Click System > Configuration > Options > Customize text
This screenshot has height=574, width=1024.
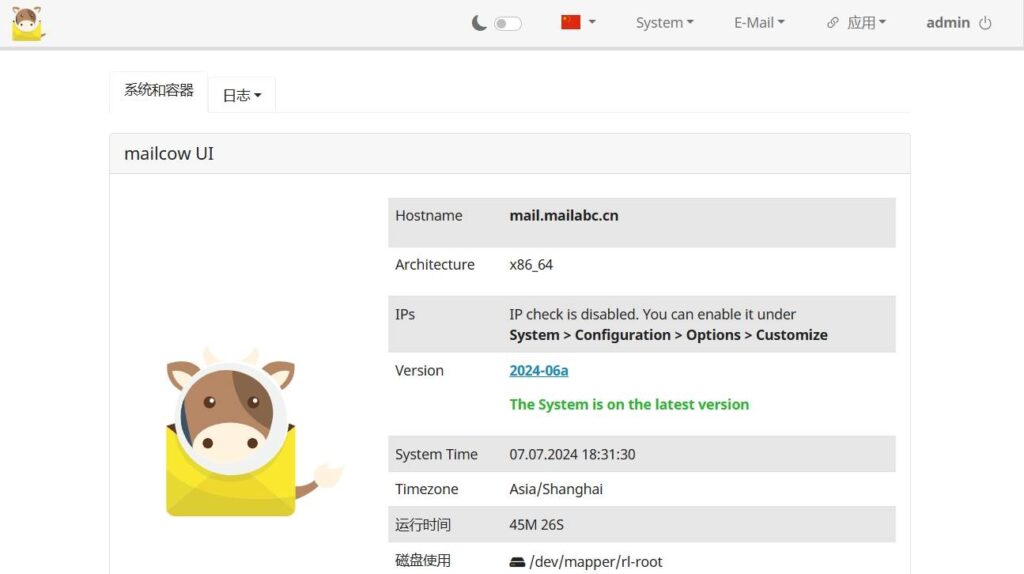pos(668,335)
